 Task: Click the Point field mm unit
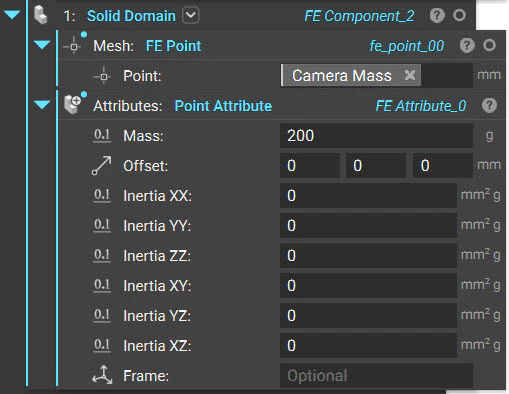point(489,75)
